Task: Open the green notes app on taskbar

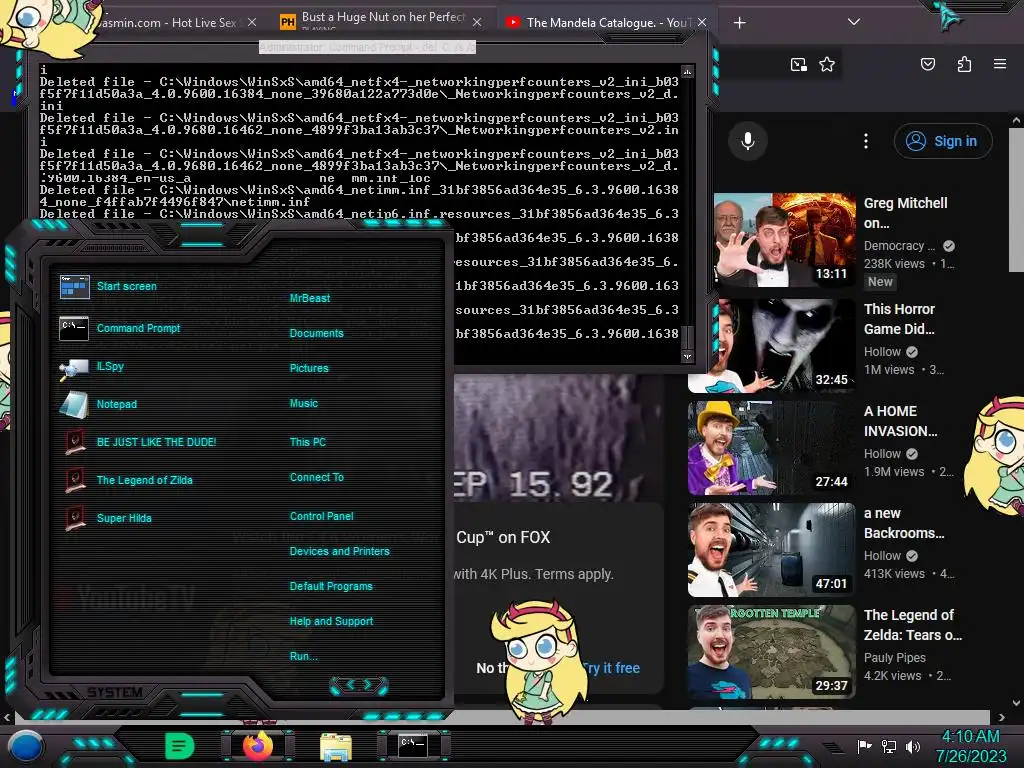Action: (x=179, y=746)
